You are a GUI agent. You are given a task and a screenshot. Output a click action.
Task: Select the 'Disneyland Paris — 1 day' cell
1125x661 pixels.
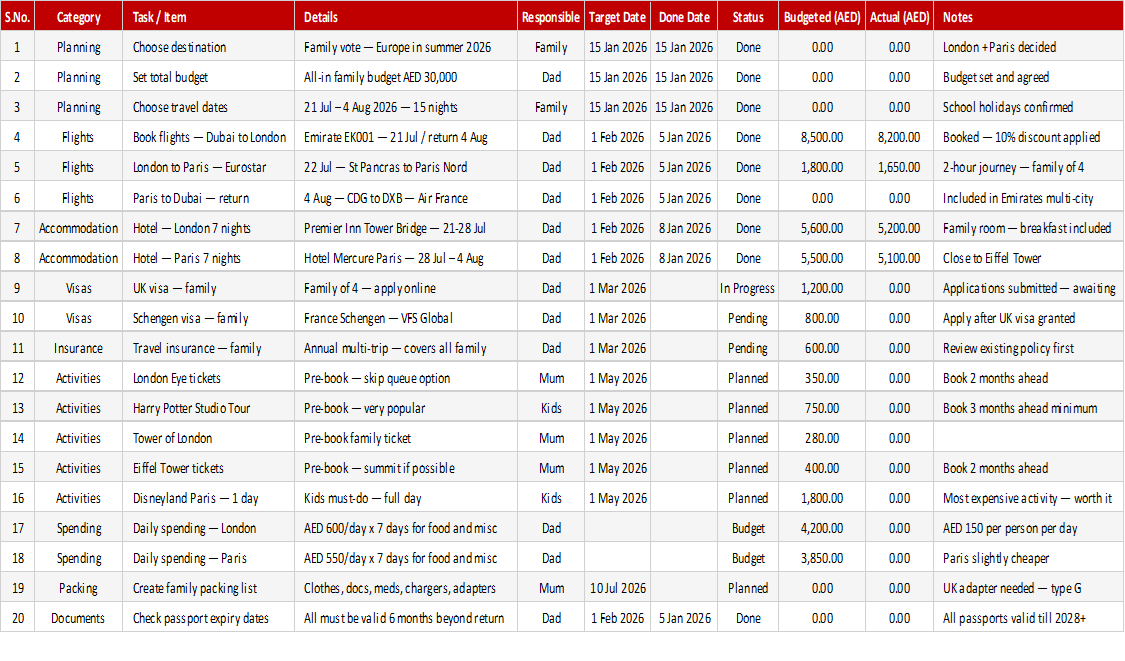(208, 498)
